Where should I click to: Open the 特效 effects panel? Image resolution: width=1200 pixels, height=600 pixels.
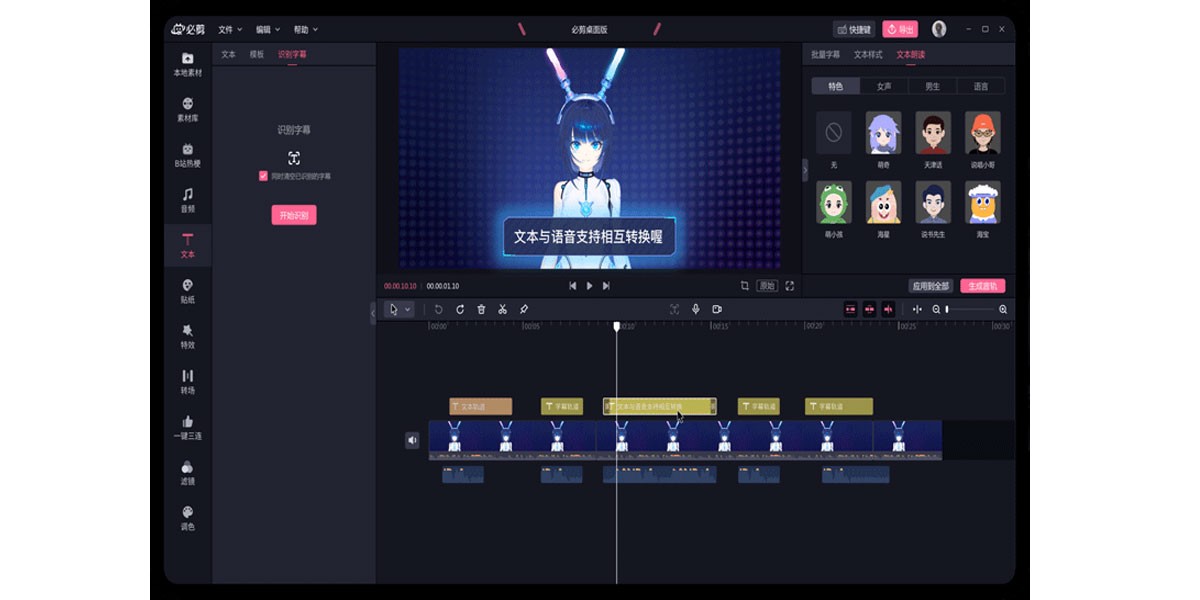click(x=188, y=337)
